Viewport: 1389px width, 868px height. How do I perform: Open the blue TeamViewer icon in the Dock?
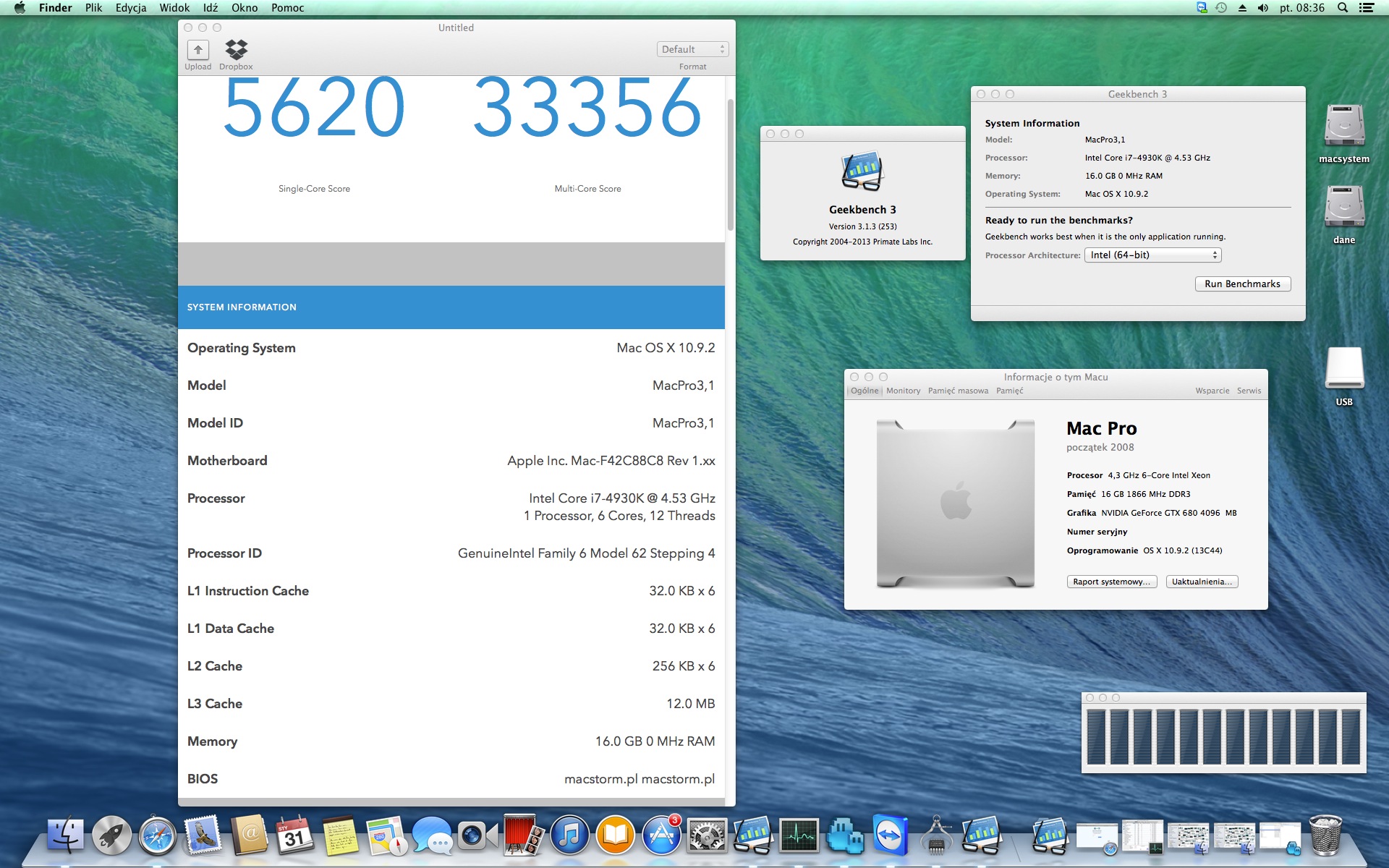(x=890, y=835)
